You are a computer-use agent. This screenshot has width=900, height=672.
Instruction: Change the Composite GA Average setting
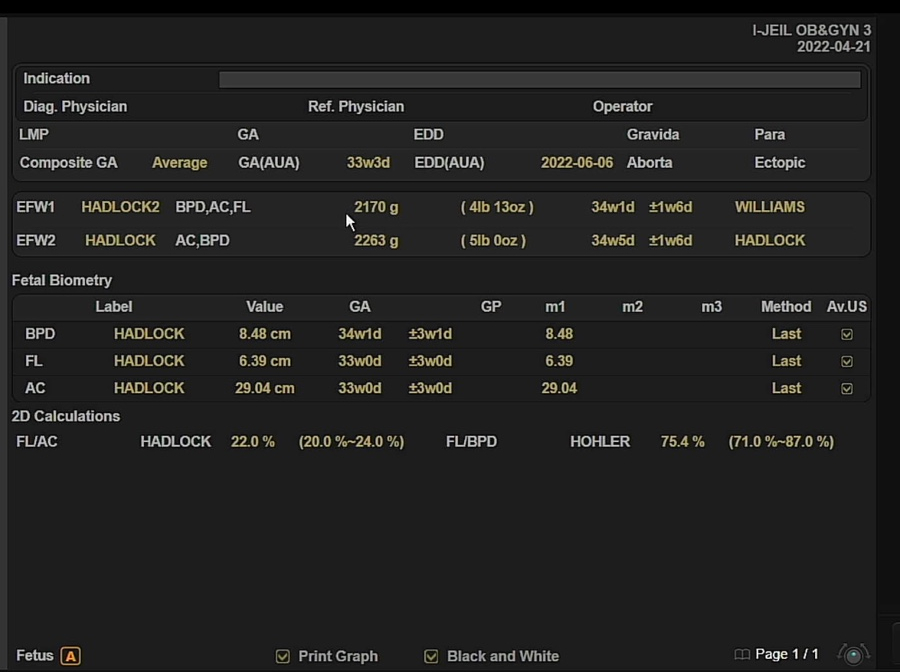coord(180,163)
